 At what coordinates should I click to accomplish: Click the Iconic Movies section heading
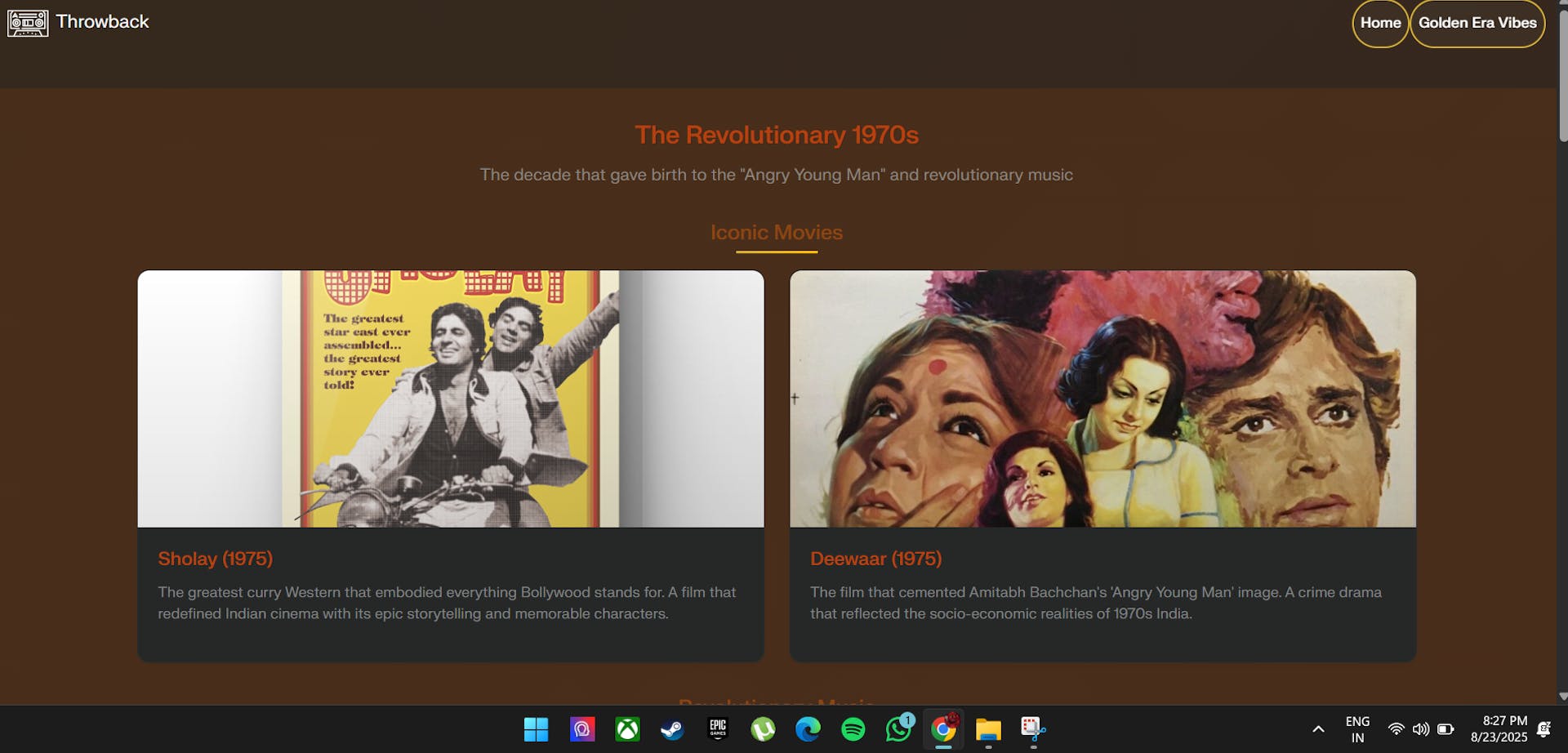(777, 232)
